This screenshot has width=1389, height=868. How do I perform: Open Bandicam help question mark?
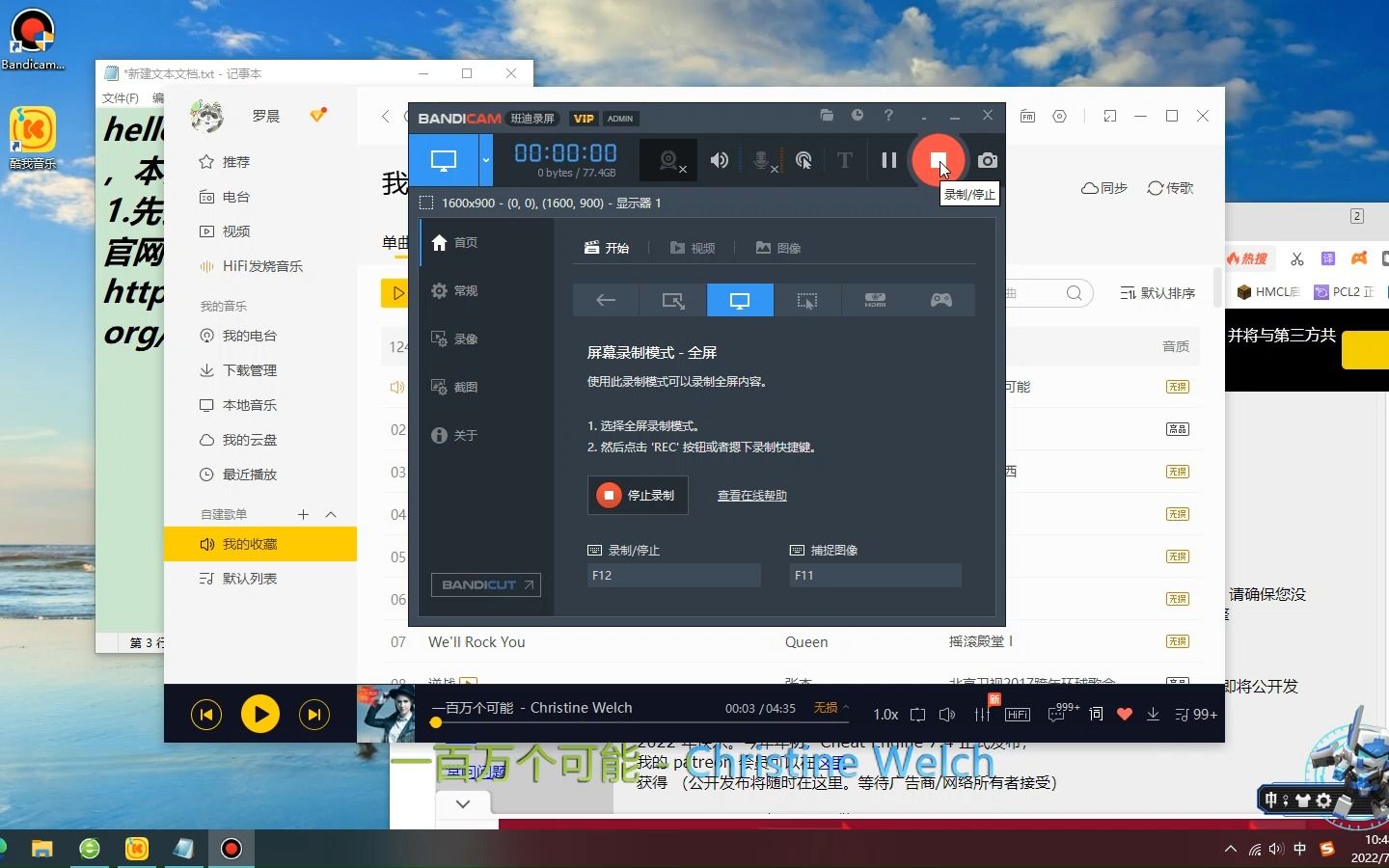point(888,116)
